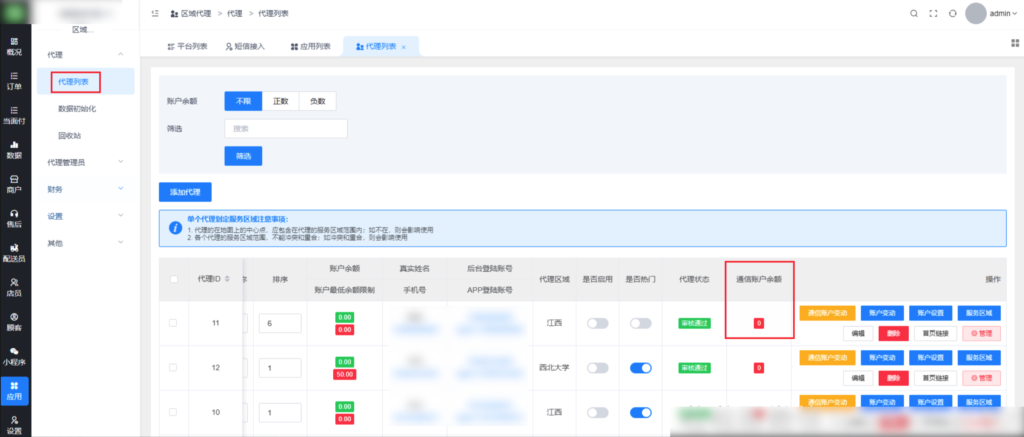This screenshot has width=1024, height=437.
Task: Click the admin avatar picture
Action: 975,13
